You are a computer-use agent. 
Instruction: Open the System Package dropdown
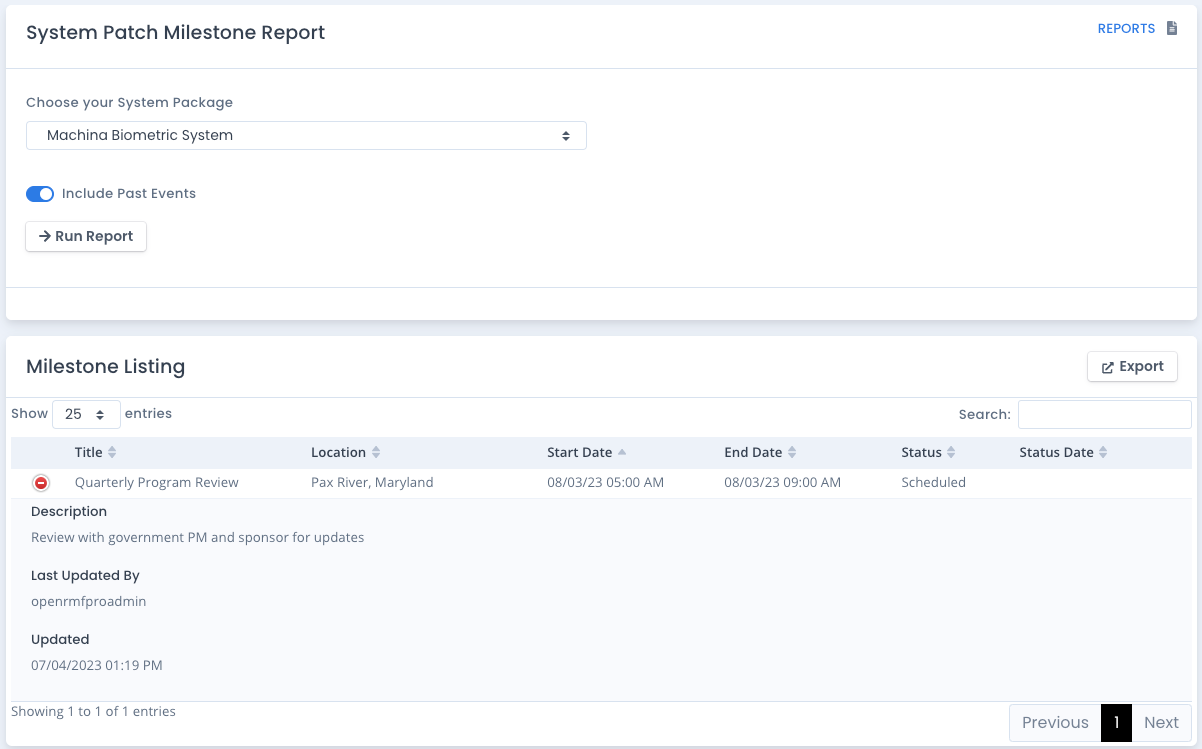306,136
